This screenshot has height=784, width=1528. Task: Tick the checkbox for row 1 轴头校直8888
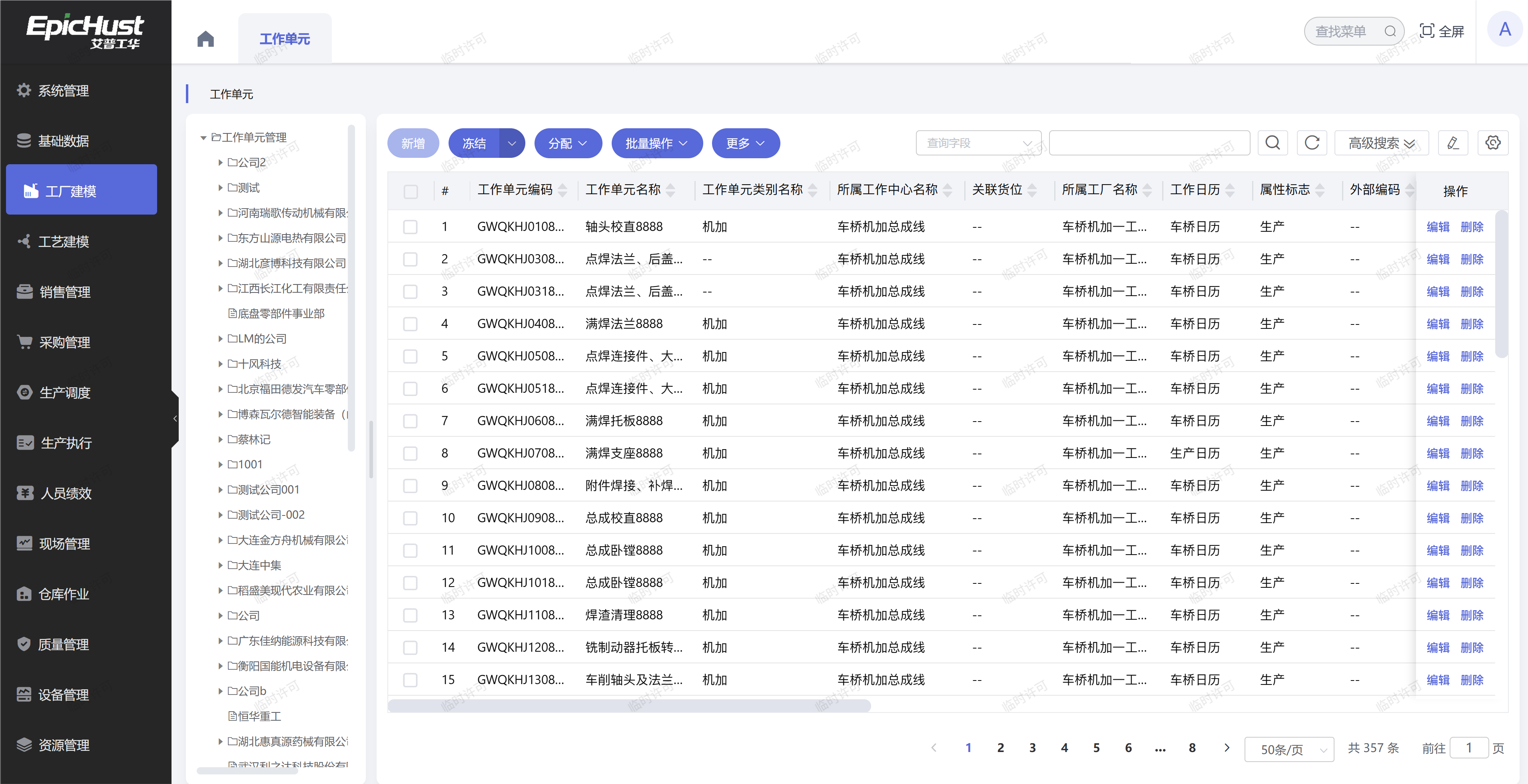click(x=411, y=227)
